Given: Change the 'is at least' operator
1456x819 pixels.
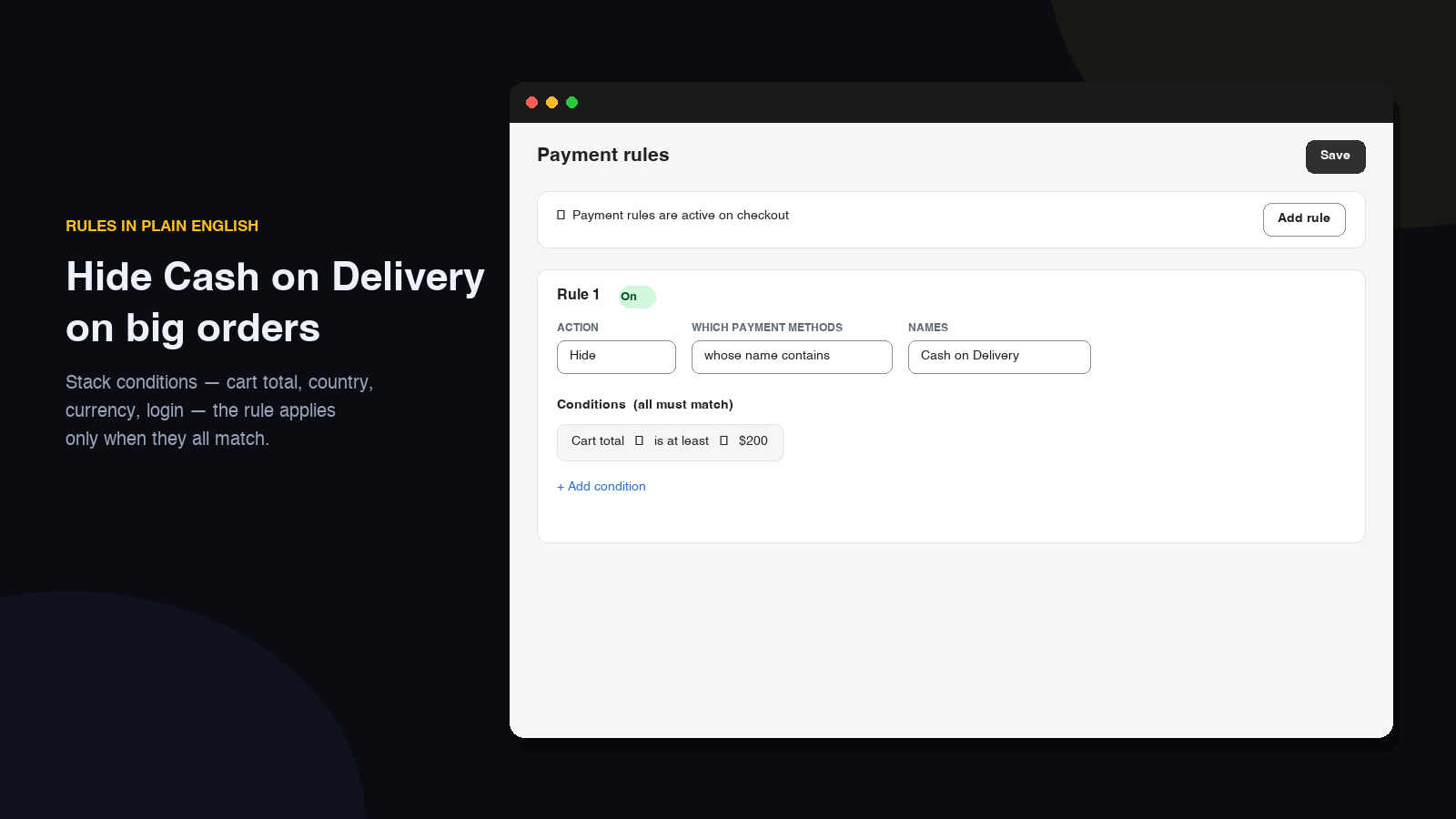Looking at the screenshot, I should point(682,441).
